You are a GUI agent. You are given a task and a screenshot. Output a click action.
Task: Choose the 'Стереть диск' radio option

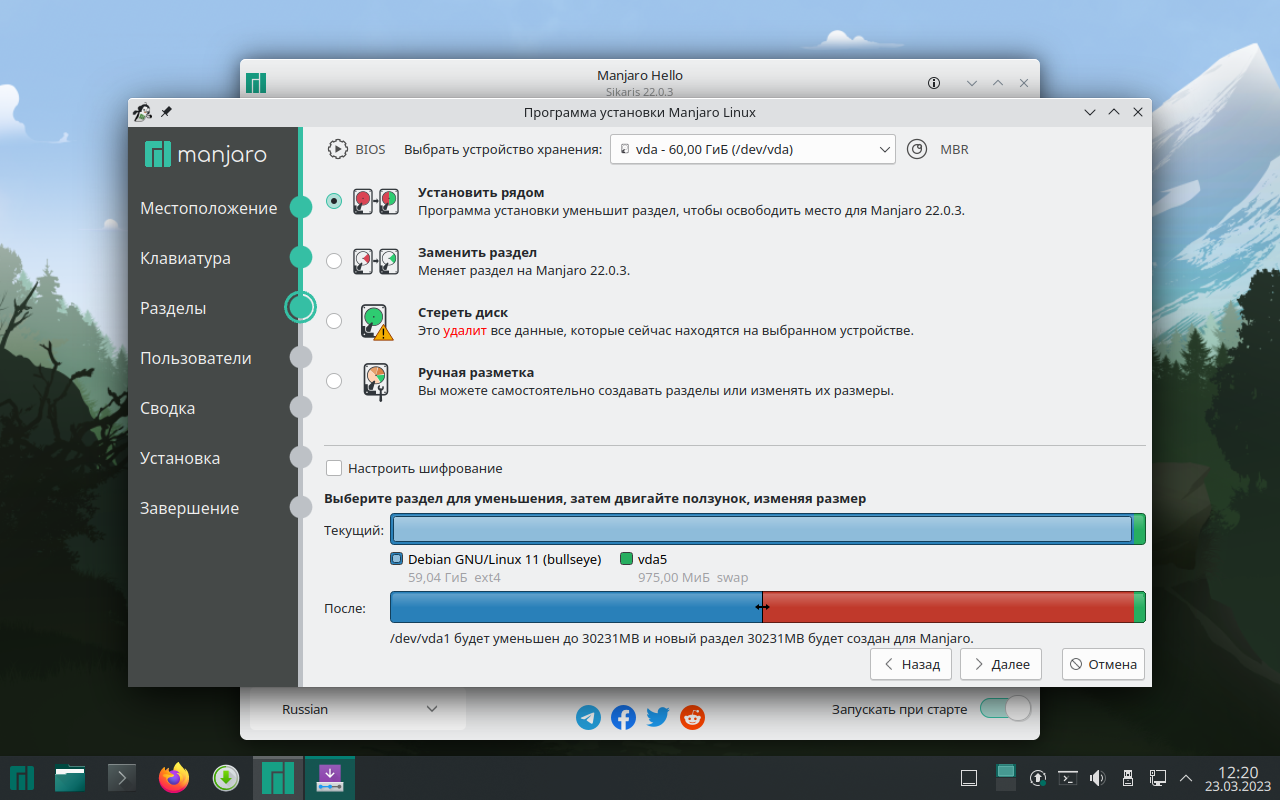334,321
